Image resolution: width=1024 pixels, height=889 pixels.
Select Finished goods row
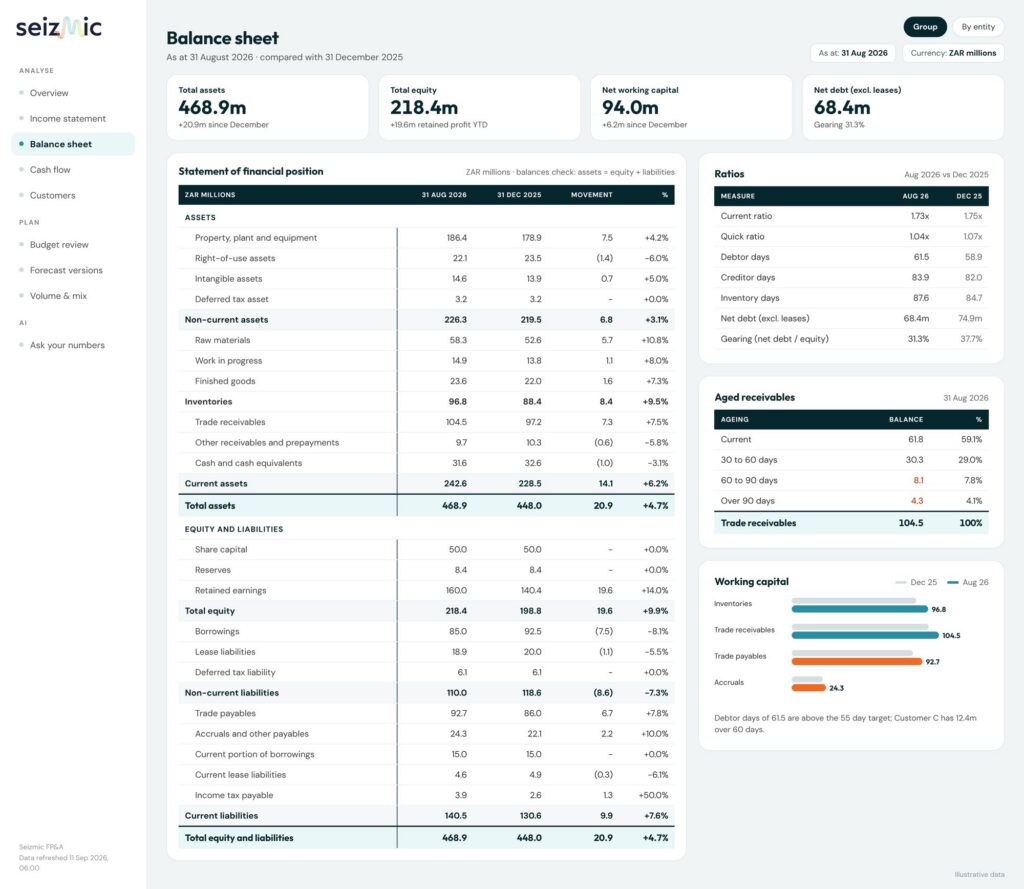pos(426,381)
